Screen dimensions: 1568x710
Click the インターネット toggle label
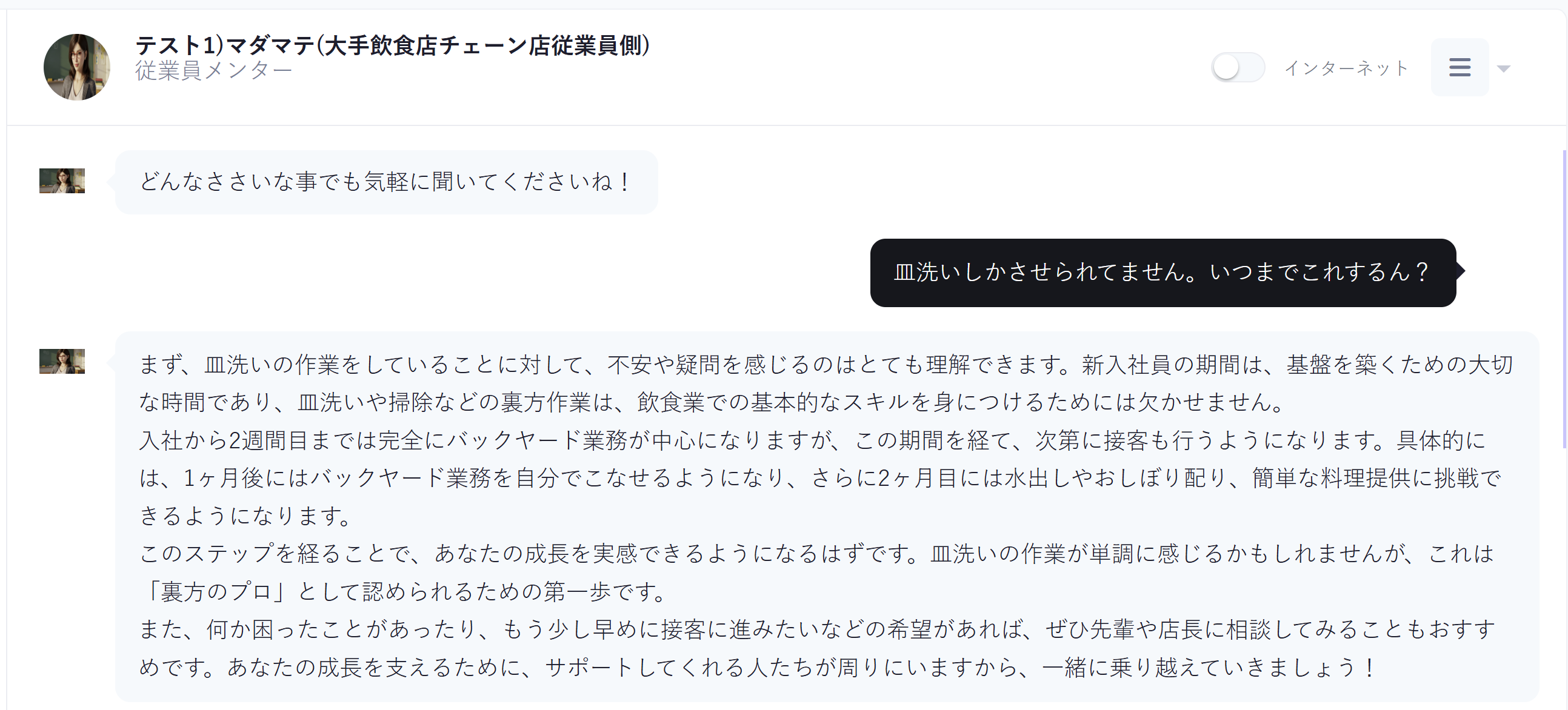pyautogui.click(x=1346, y=68)
